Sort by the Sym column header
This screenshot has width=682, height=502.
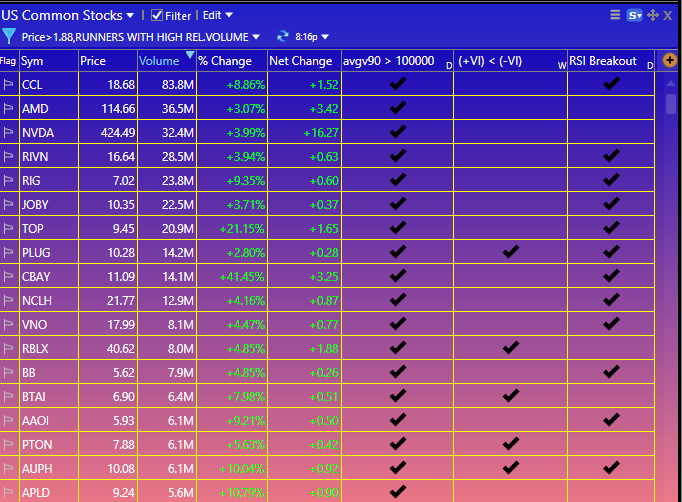(x=49, y=61)
